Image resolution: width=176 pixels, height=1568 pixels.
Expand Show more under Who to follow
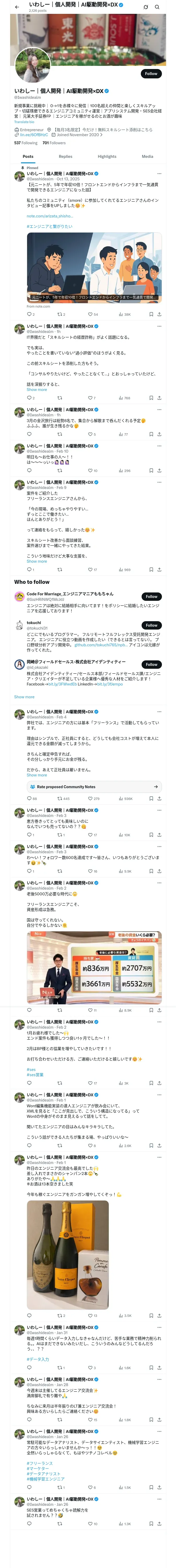click(x=24, y=697)
